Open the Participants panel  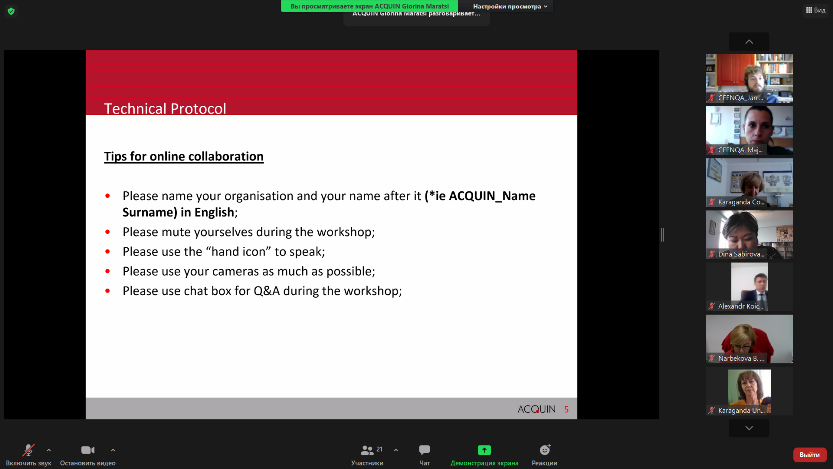coord(366,452)
